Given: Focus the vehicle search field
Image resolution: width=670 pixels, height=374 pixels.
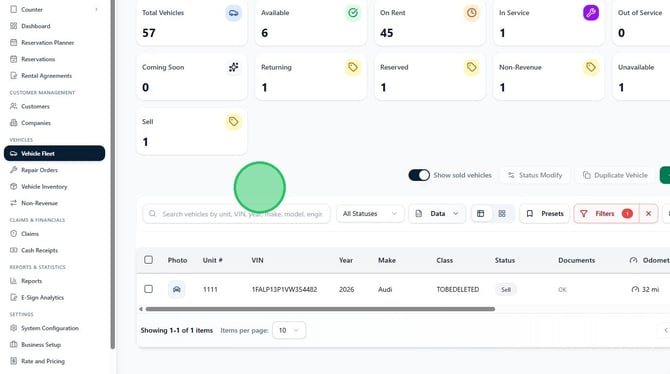Looking at the screenshot, I should click(x=236, y=214).
